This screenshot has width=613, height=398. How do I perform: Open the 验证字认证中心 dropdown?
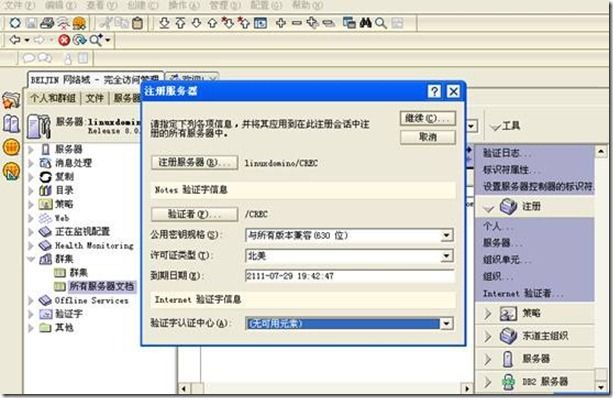pyautogui.click(x=446, y=323)
